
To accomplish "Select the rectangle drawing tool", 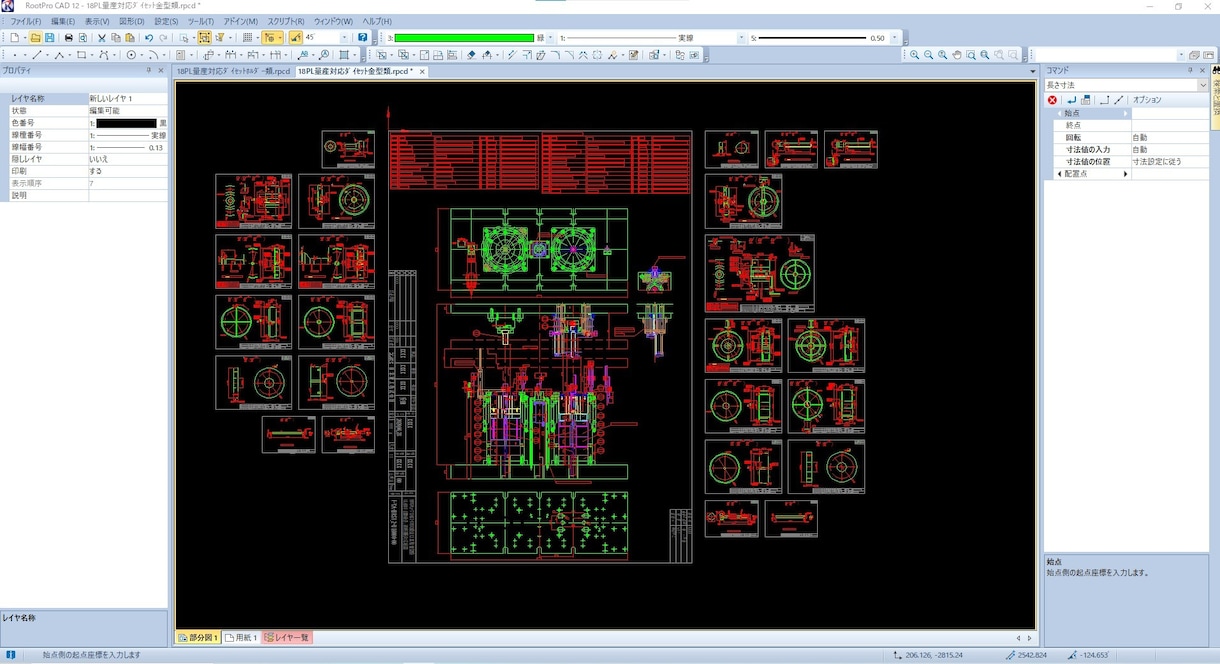I will [82, 55].
